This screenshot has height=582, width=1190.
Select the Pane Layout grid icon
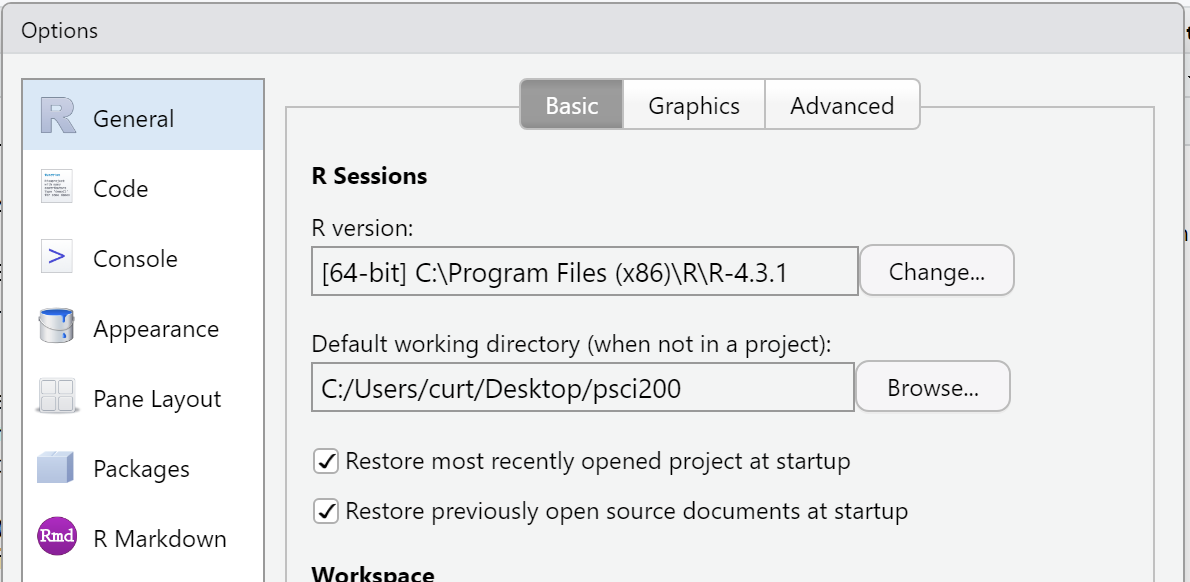tap(56, 397)
